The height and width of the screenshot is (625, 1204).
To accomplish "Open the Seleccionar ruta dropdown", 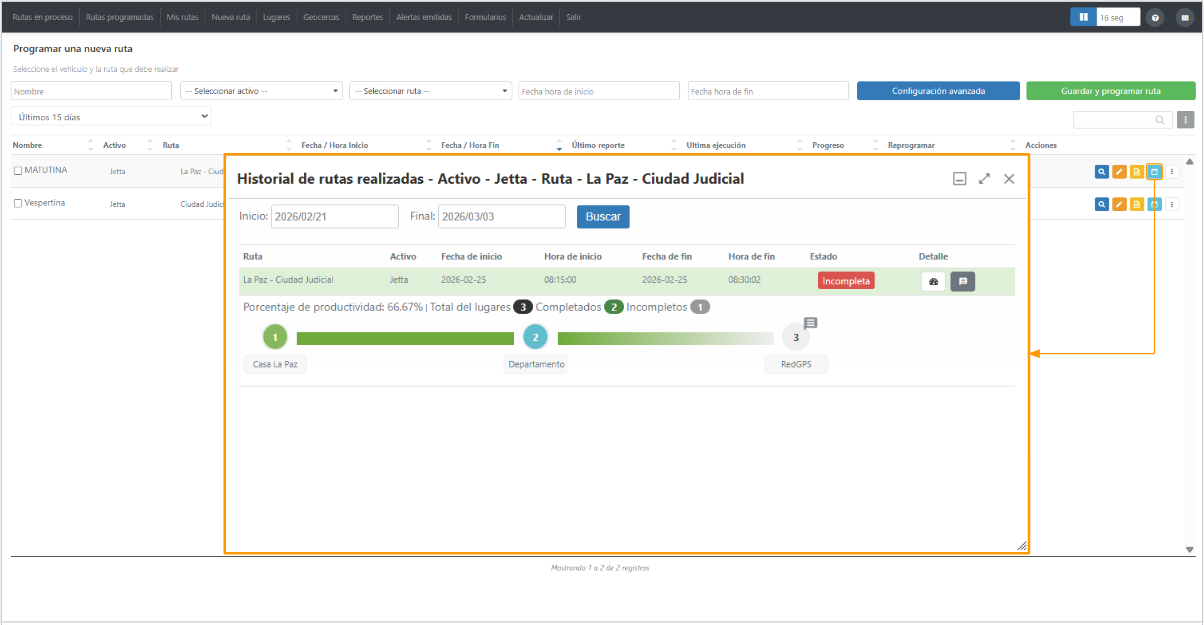I will (430, 91).
